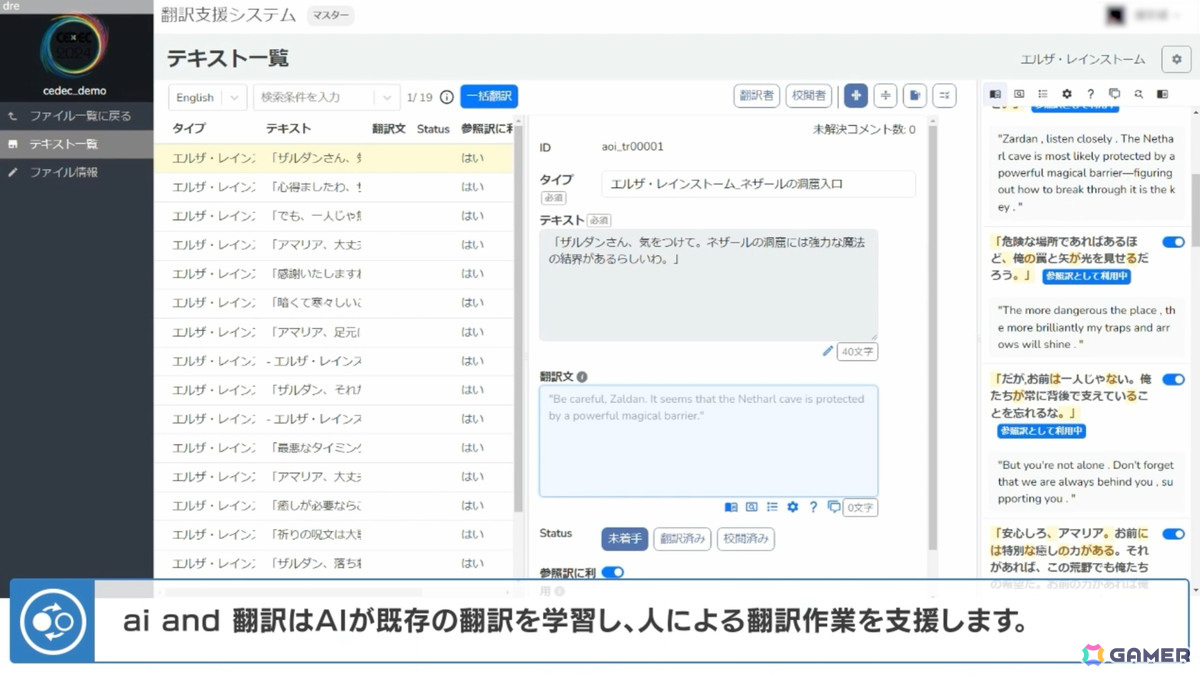Viewport: 1200px width, 675px height.
Task: Select the row 「感謝いたします
Action: coord(334,273)
